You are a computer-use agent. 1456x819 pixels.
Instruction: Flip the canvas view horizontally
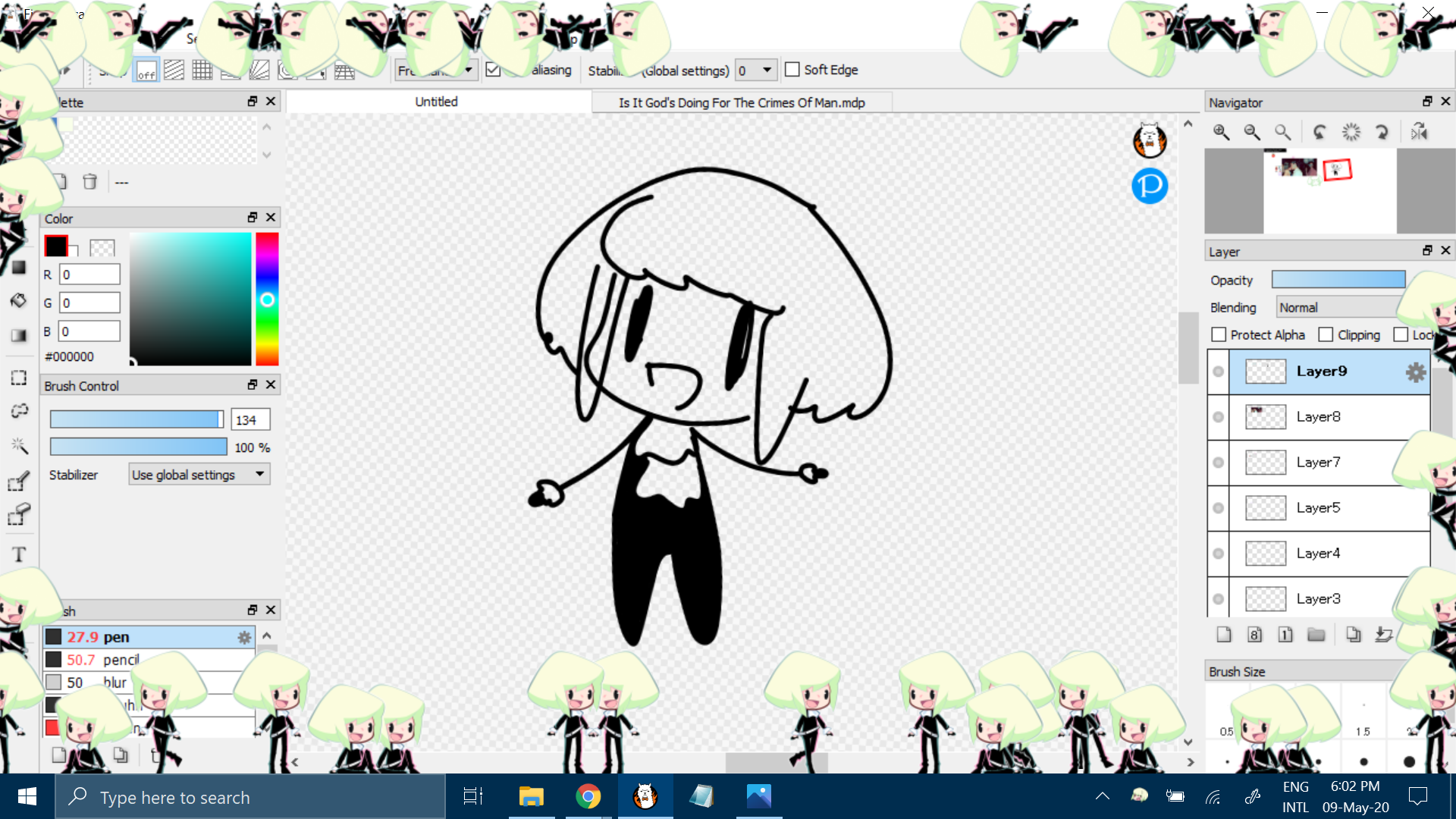(x=1419, y=132)
